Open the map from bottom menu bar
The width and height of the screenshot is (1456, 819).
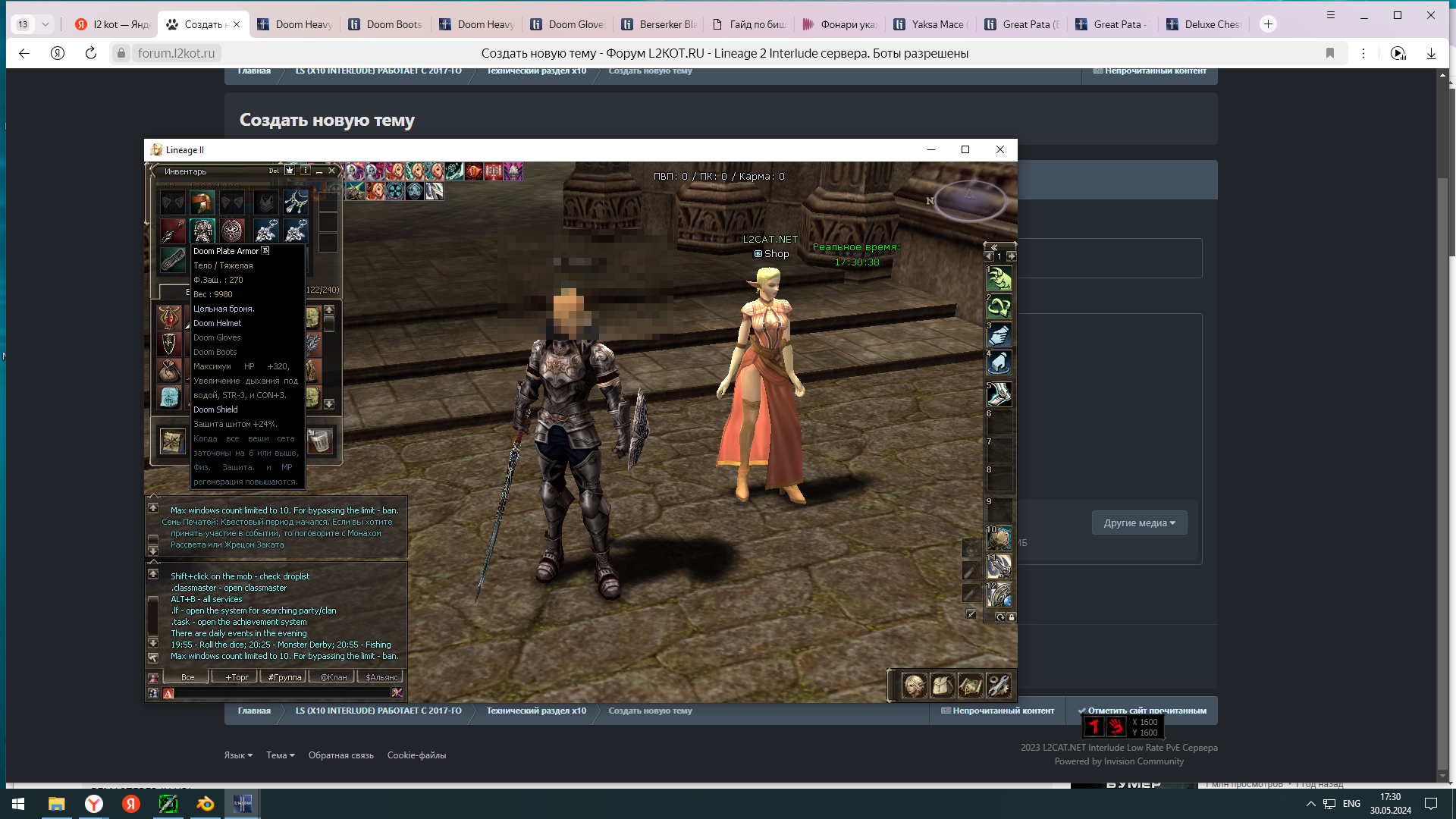pos(971,686)
